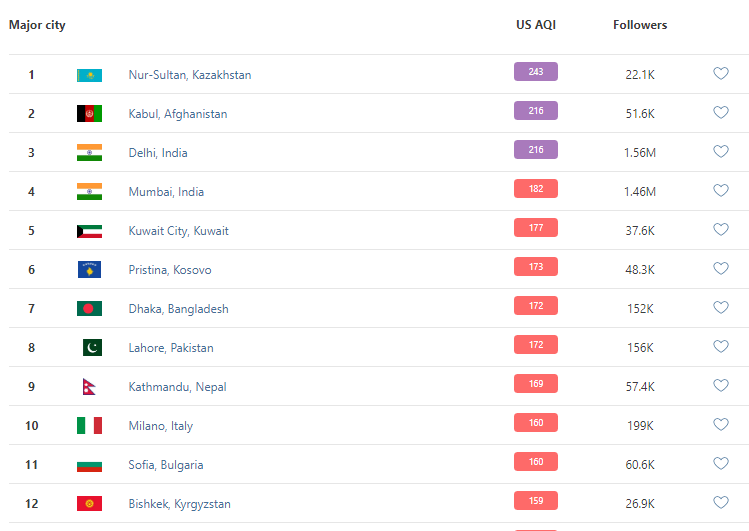
Task: Click the Kuwait flag icon
Action: [x=89, y=231]
